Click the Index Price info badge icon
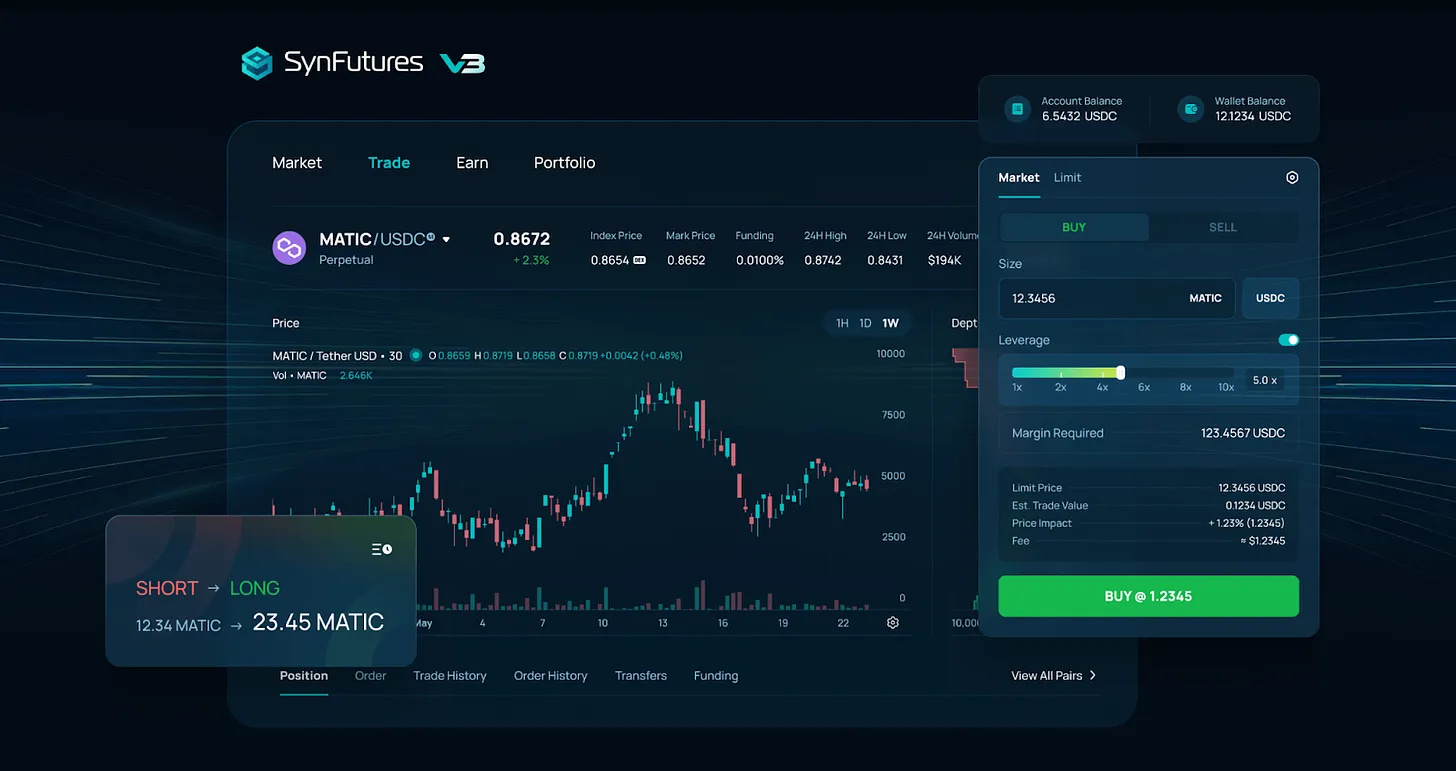This screenshot has height=771, width=1456. pyautogui.click(x=639, y=260)
